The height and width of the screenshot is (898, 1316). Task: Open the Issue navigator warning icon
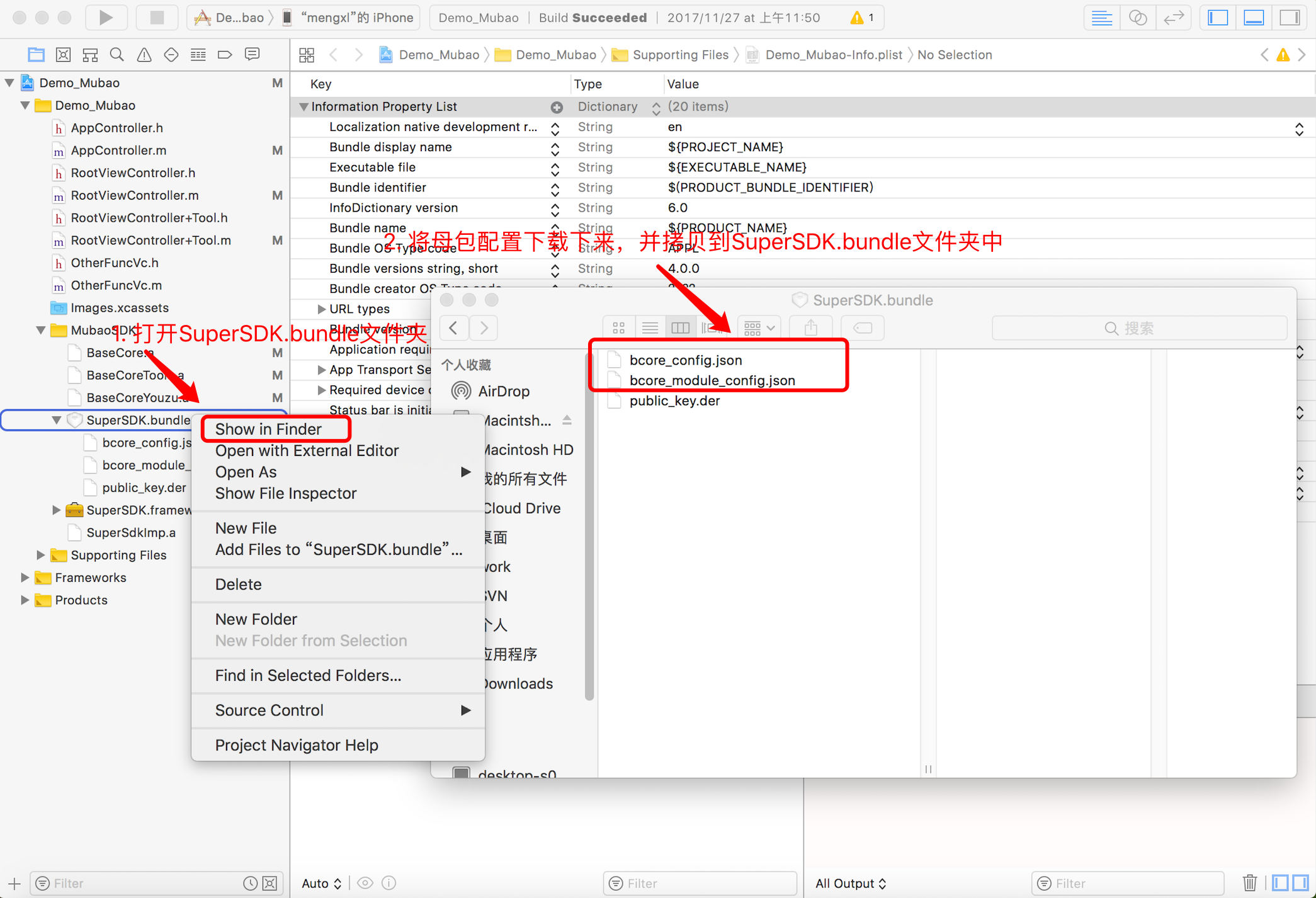(144, 55)
